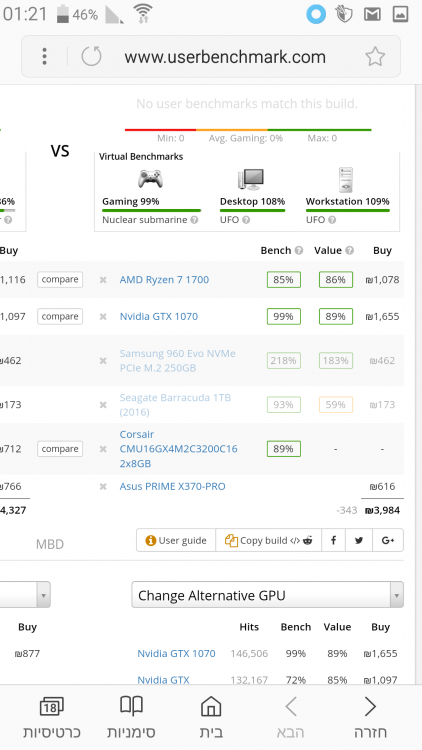Click compare button for Corsair memory
Viewport: 422px width, 750px height.
[x=60, y=449]
